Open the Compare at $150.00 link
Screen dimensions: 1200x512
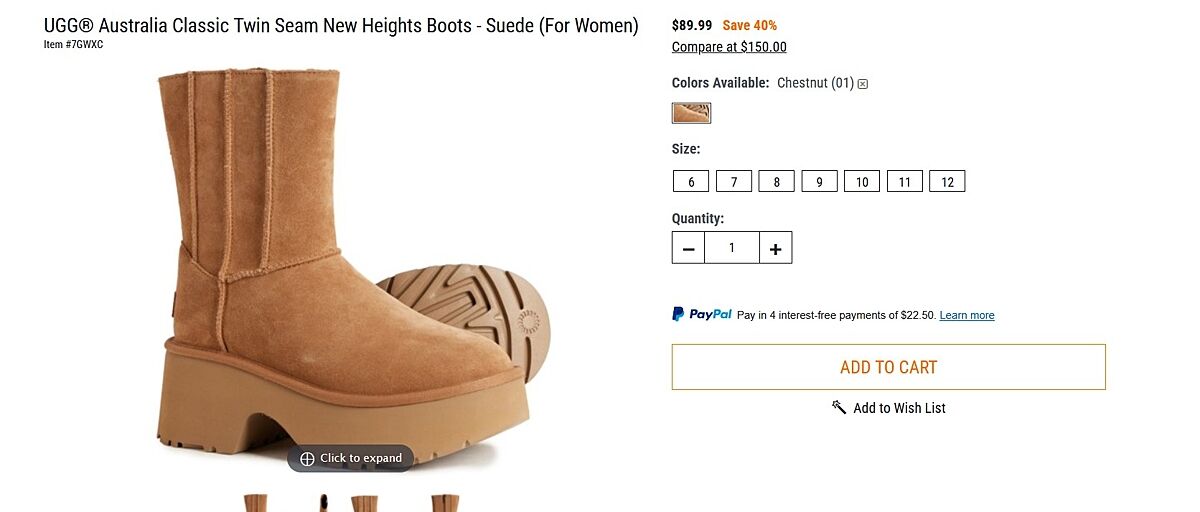pos(729,47)
